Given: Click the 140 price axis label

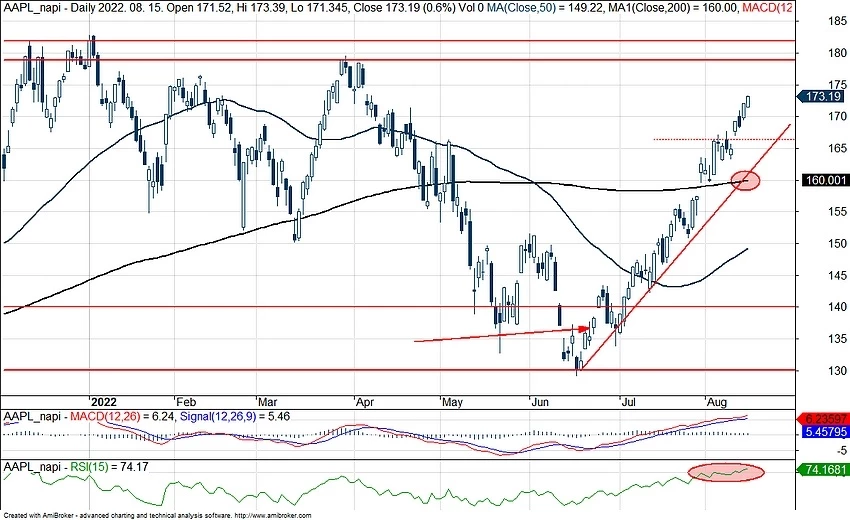Looking at the screenshot, I should (838, 307).
